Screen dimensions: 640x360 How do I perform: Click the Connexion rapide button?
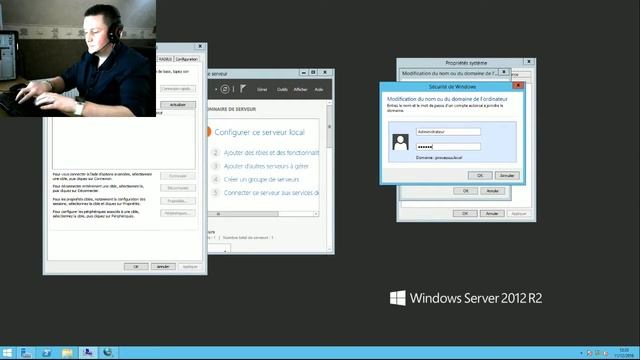pyautogui.click(x=178, y=89)
